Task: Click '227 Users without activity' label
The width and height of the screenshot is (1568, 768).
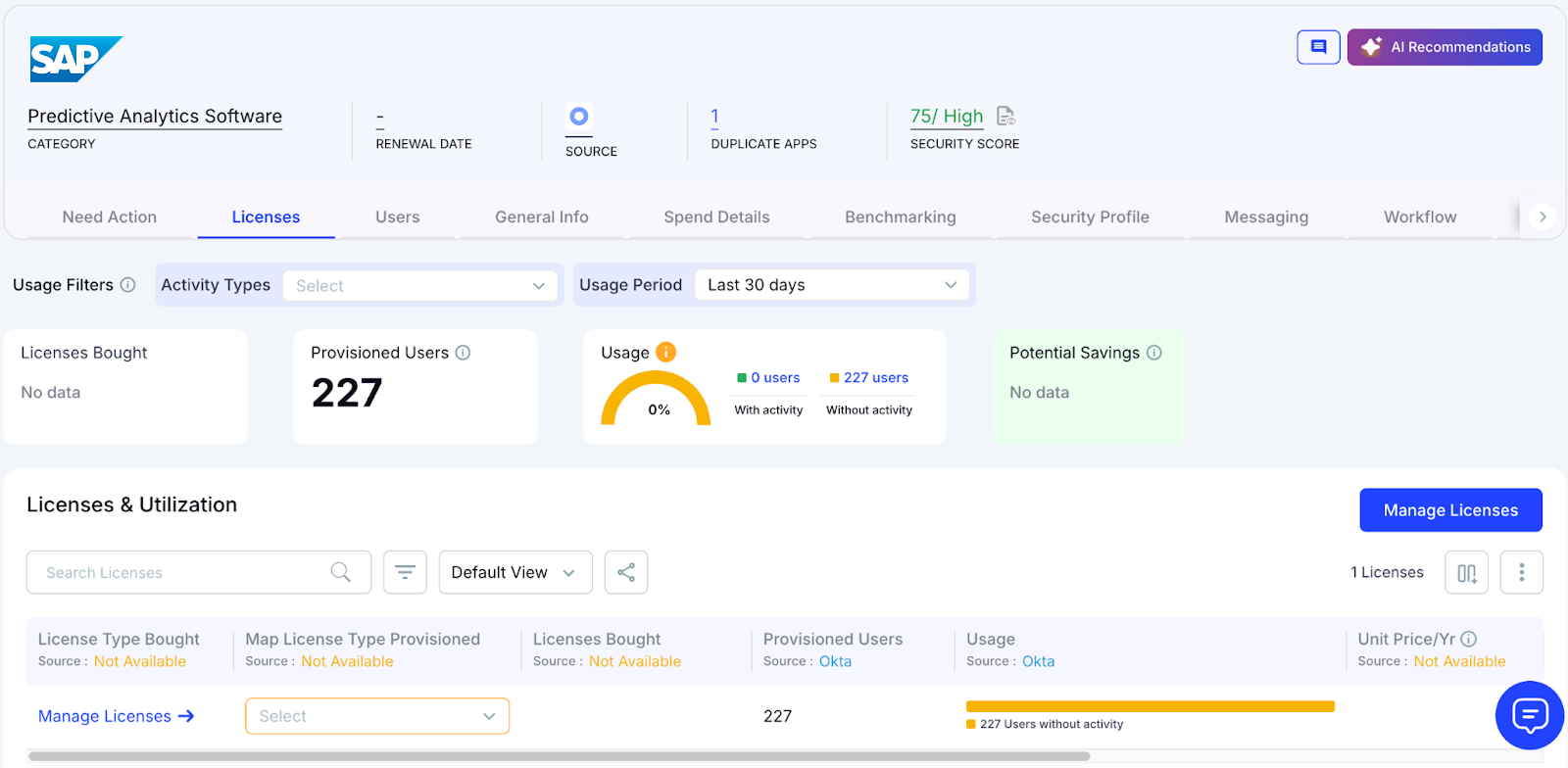Action: pos(1052,724)
